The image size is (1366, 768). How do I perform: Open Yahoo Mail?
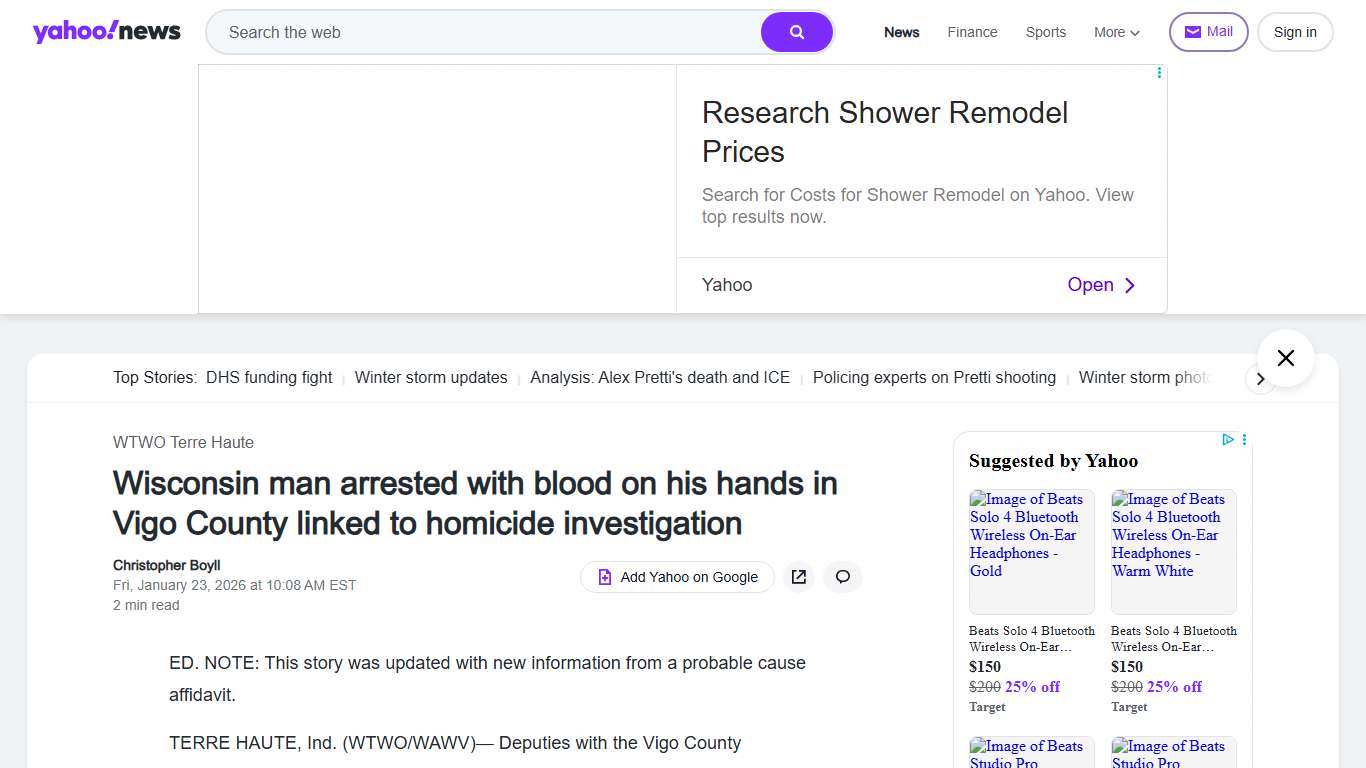1208,32
